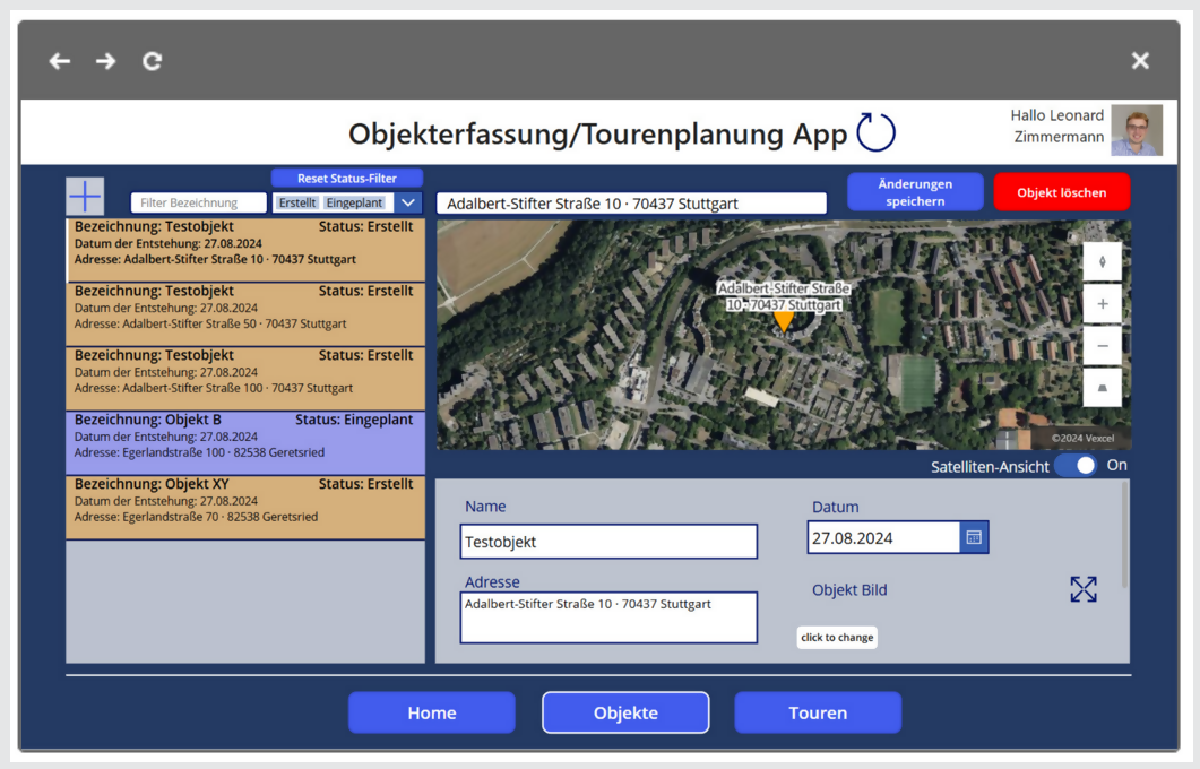Expand the status filter dropdown arrow
Viewport: 1200px width, 769px height.
[x=408, y=203]
